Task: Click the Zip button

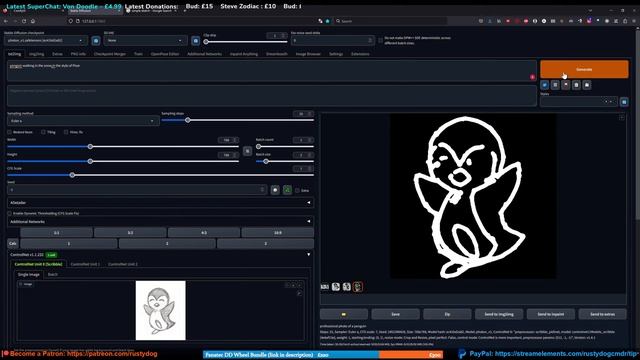Action: (447, 314)
